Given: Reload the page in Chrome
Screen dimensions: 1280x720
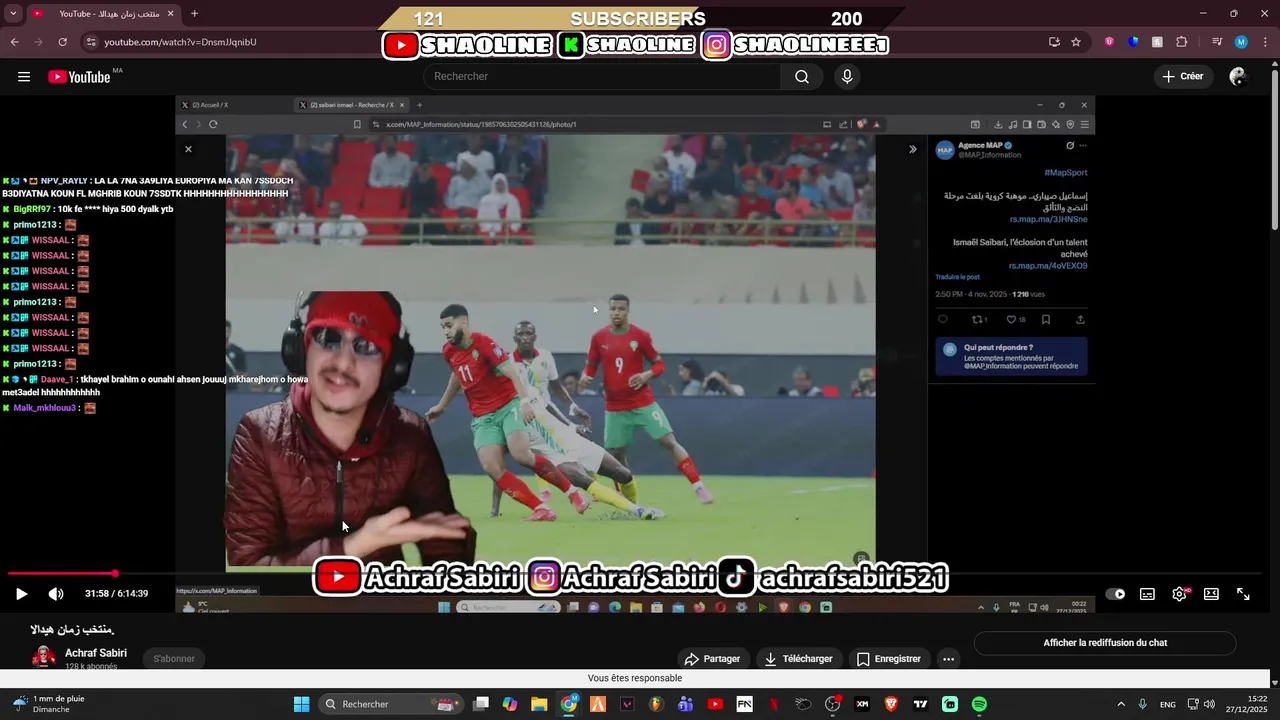Looking at the screenshot, I should tap(62, 42).
